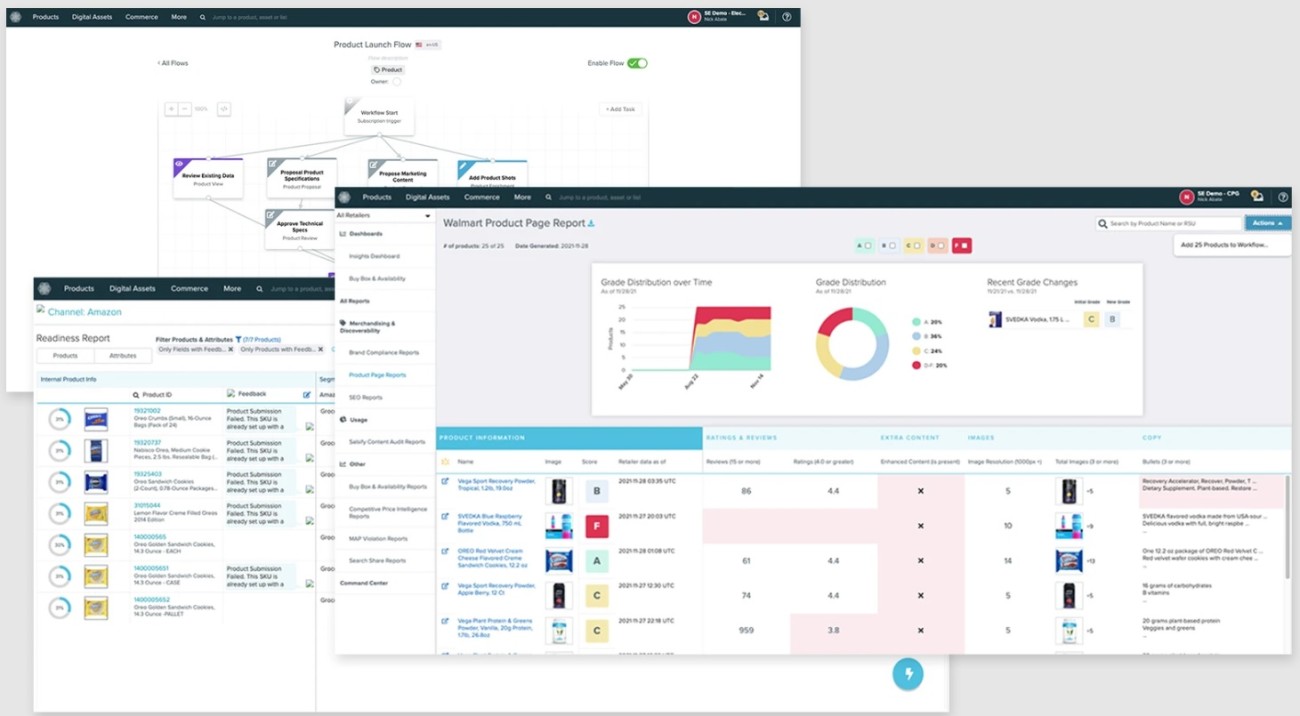The image size is (1300, 716).
Task: Click the download icon beside Walmart Product Page Report
Action: click(x=590, y=224)
